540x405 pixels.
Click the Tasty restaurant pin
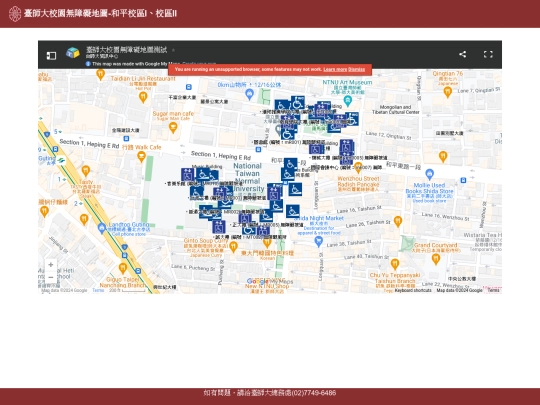point(86,171)
